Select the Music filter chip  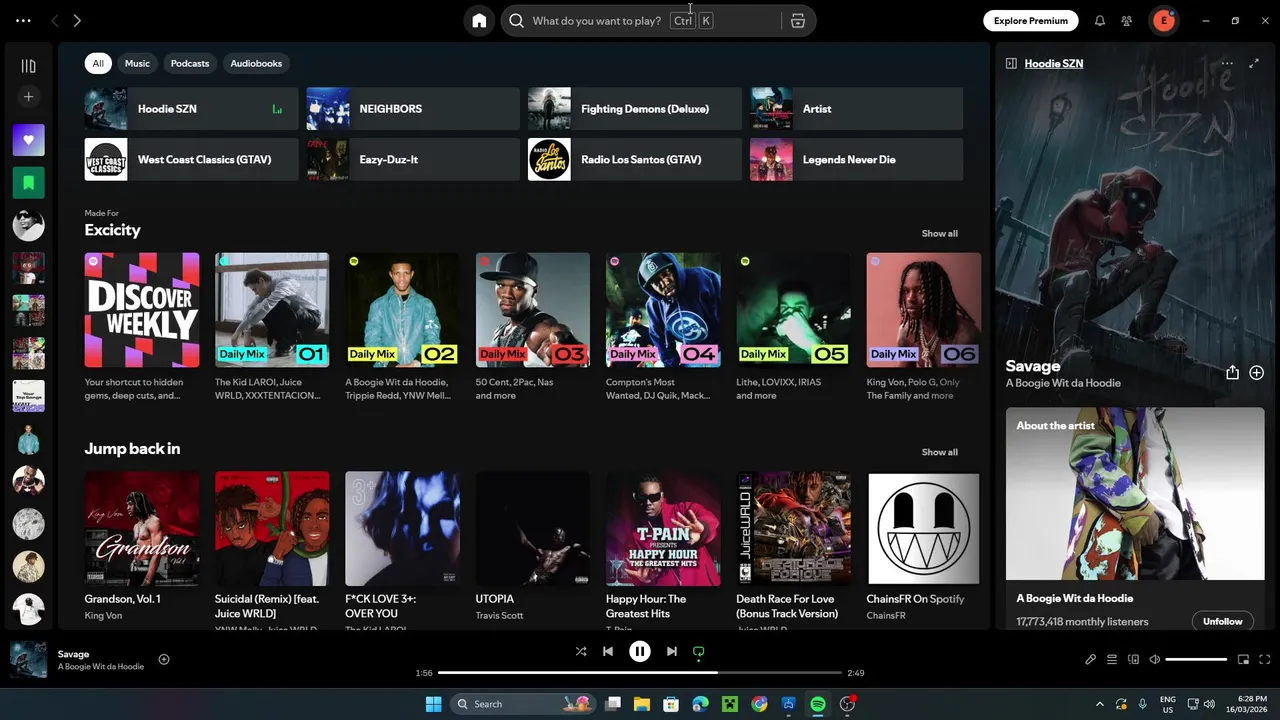[137, 63]
